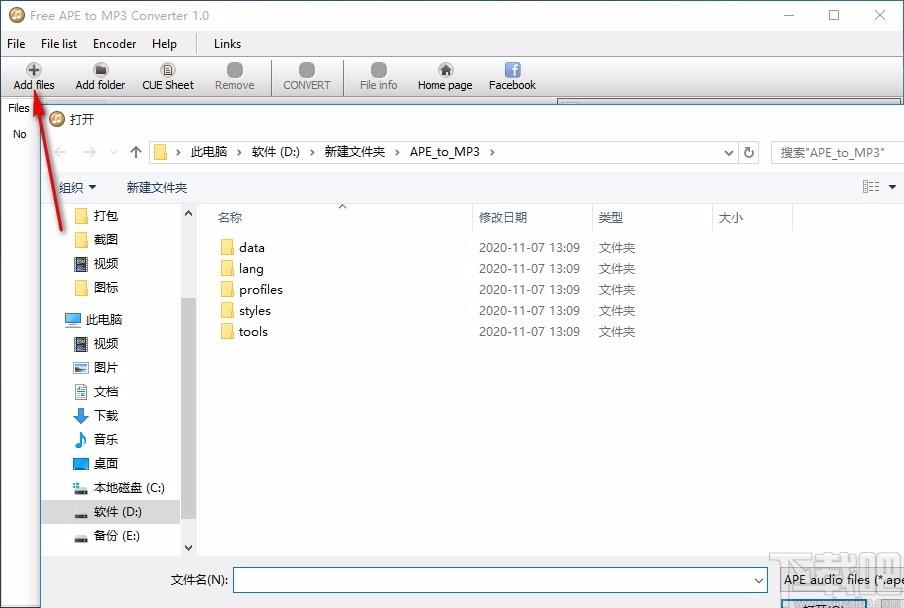Select 桌面 in navigation pane
Viewport: 904px width, 608px height.
tap(96, 463)
